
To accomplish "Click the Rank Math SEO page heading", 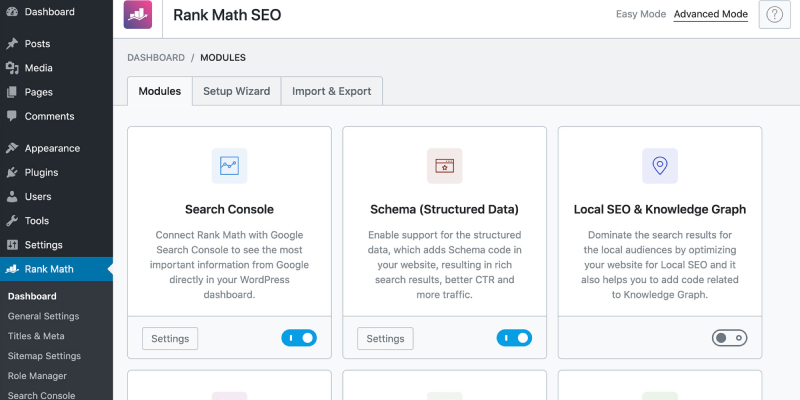I will click(x=227, y=15).
